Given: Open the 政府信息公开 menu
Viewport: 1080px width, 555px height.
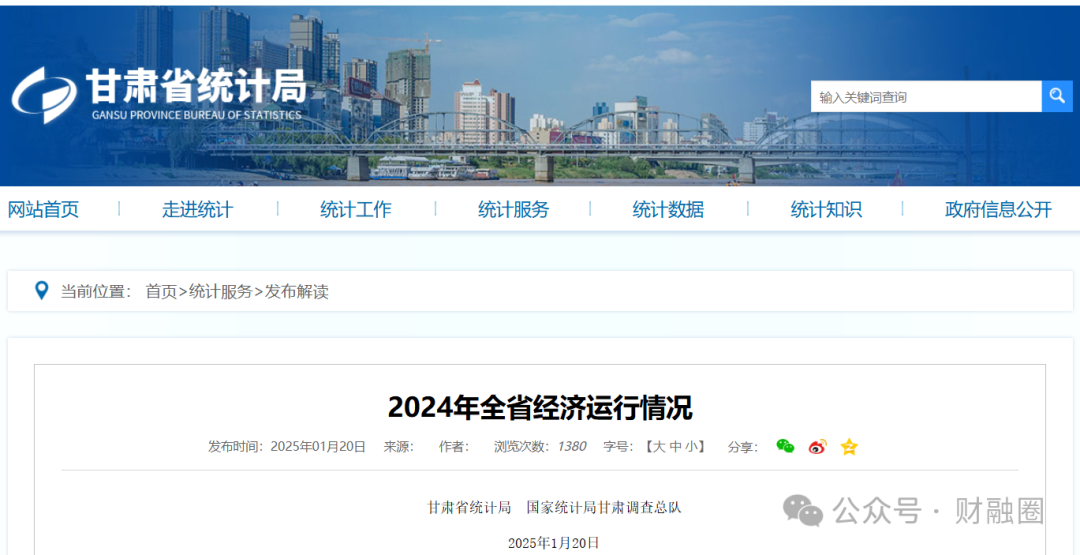Looking at the screenshot, I should (998, 209).
